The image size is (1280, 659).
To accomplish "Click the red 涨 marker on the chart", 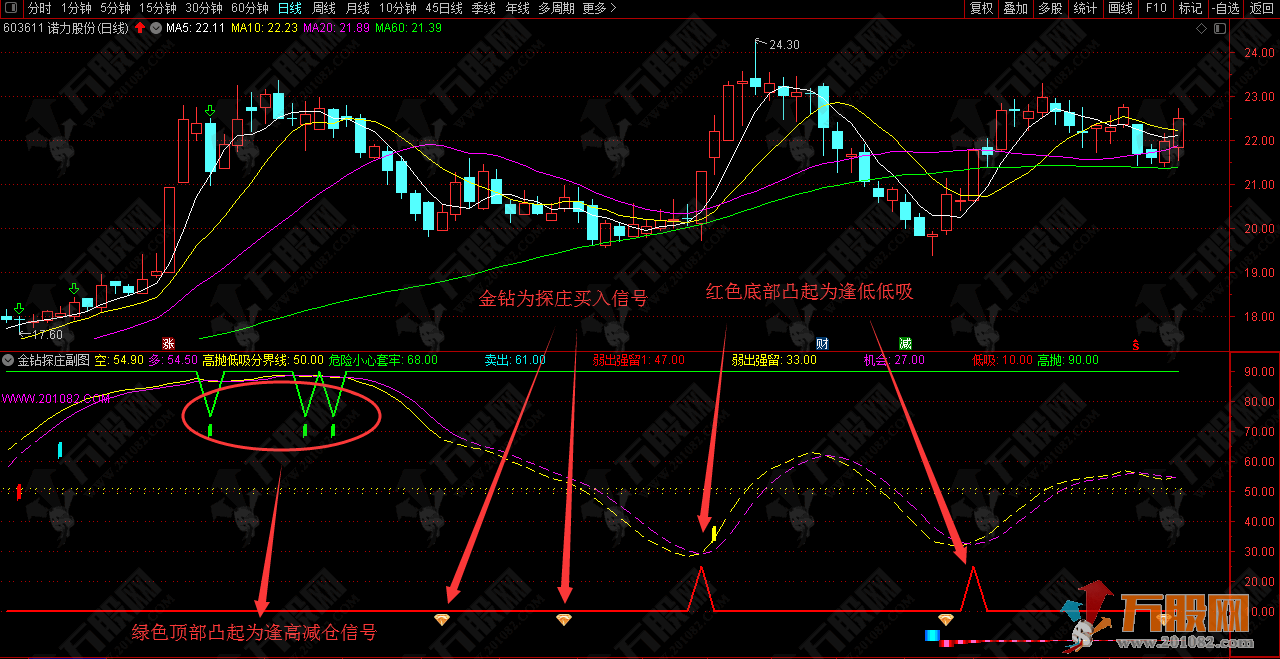I will (x=168, y=342).
